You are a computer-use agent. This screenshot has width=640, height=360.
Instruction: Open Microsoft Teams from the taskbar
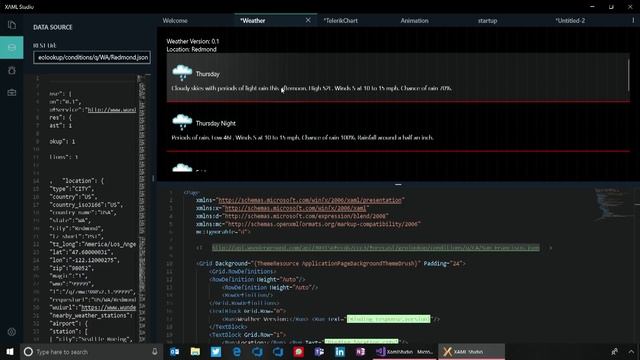[x=319, y=351]
